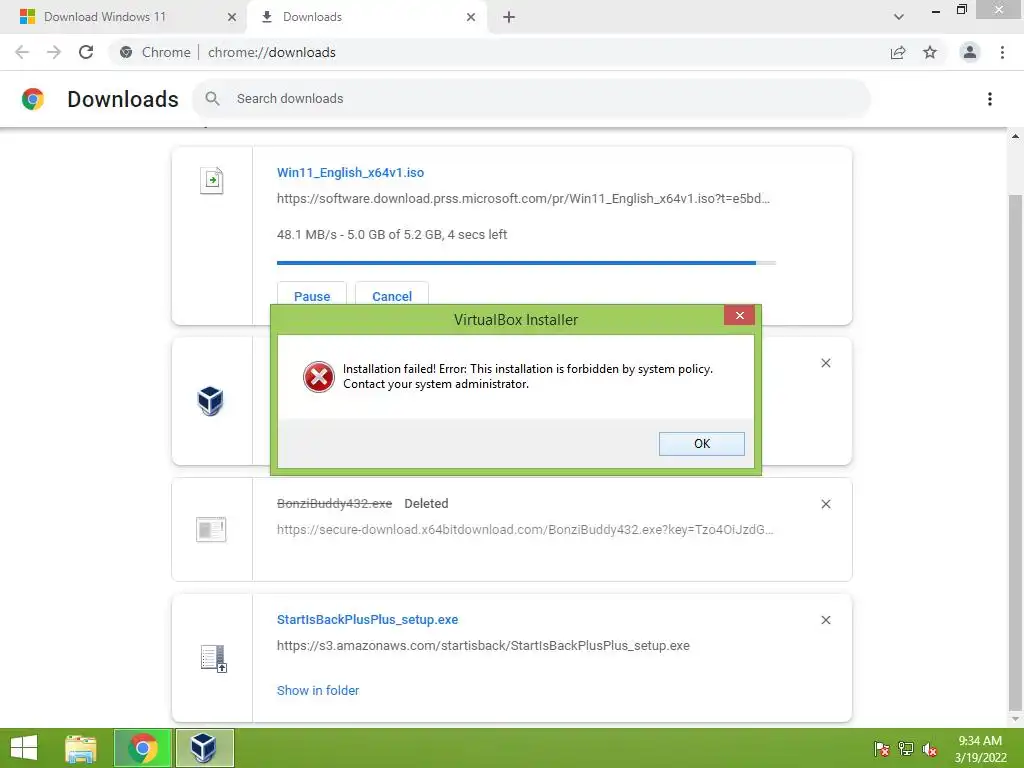
Task: Click the Chrome taskbar icon
Action: [x=143, y=748]
